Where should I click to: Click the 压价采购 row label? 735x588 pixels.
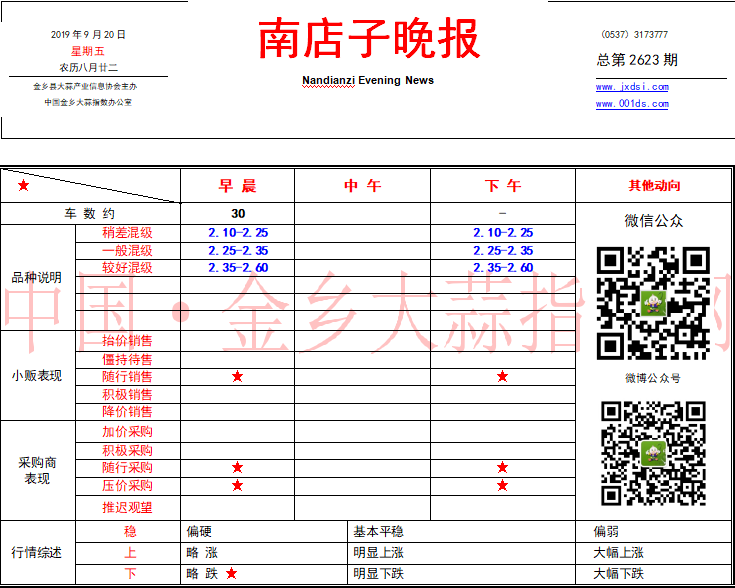(x=128, y=485)
